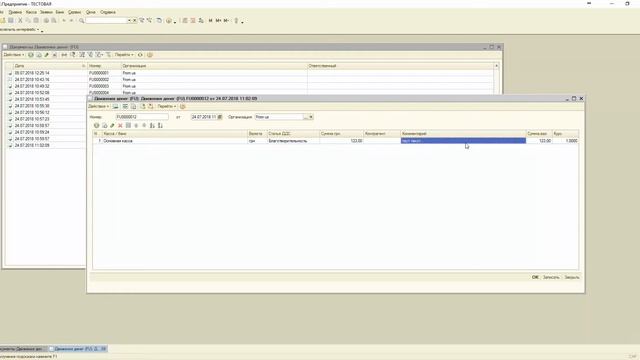Click sort ascending icon in table toolbar
The image size is (640, 360).
pos(152,125)
